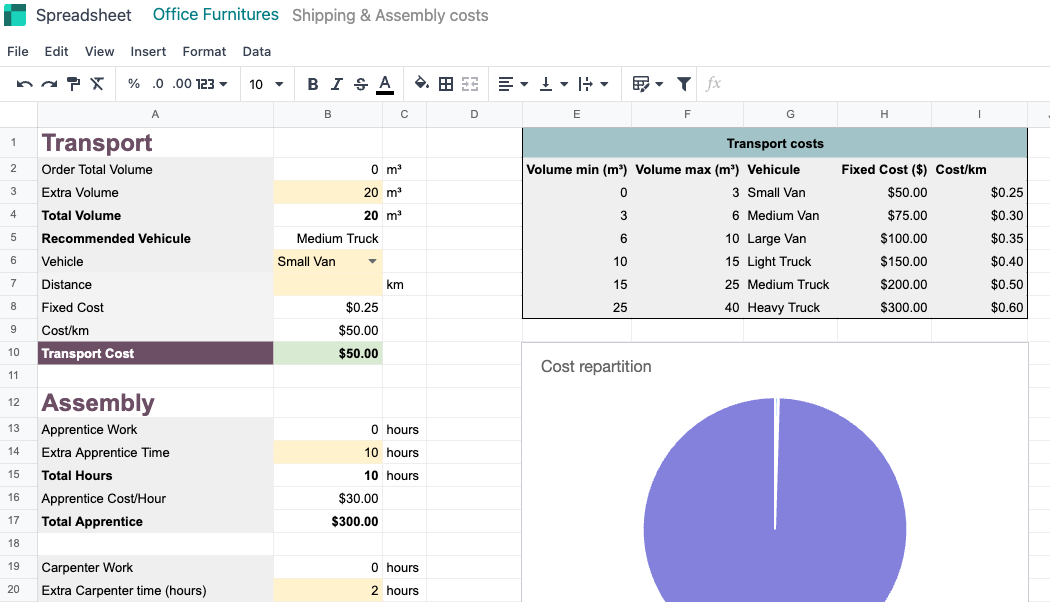Viewport: 1050px width, 602px height.
Task: Decrease decimal places button
Action: pyautogui.click(x=157, y=84)
